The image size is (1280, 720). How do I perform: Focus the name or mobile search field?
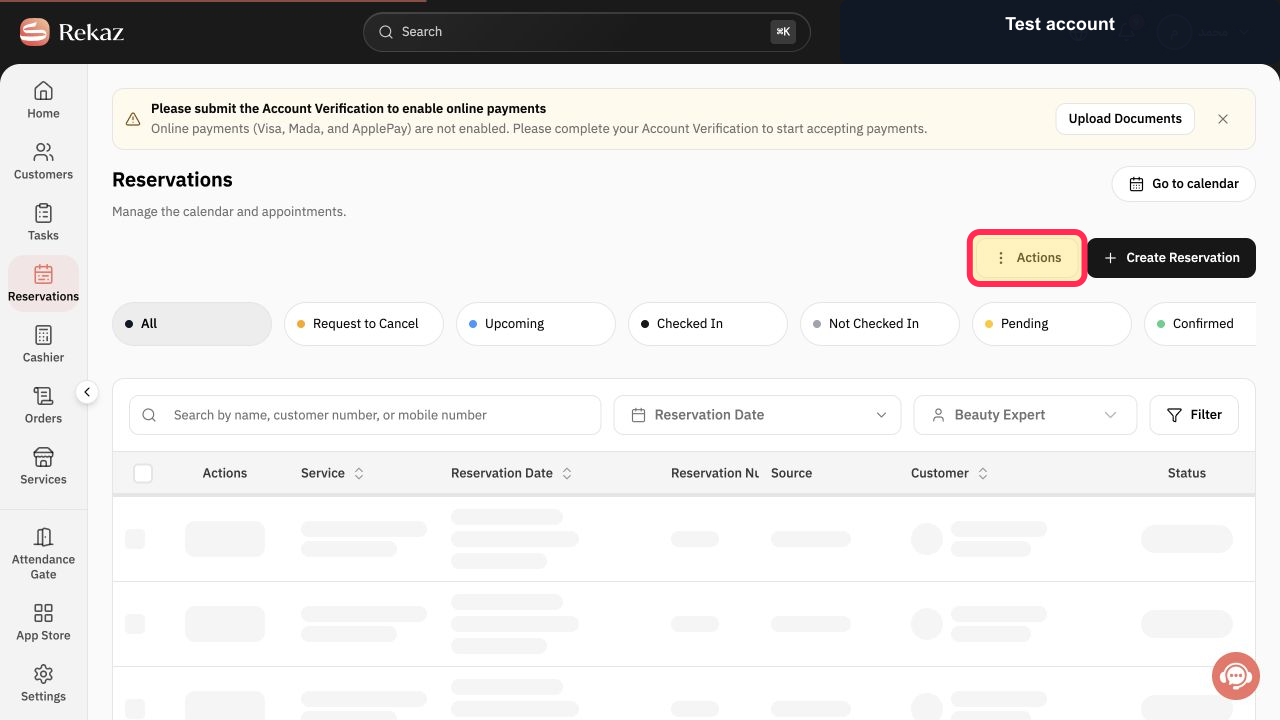[365, 415]
